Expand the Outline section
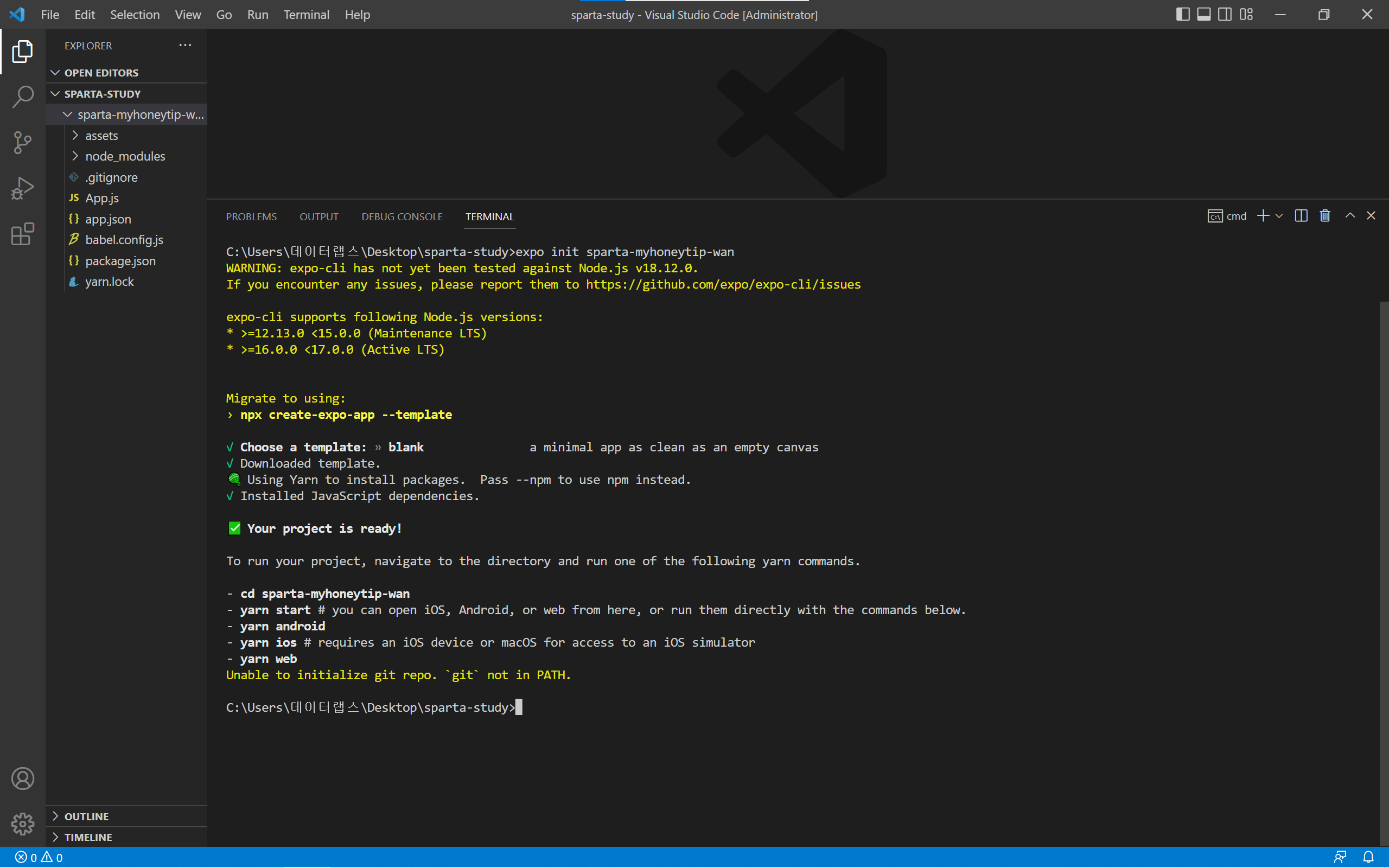This screenshot has width=1389, height=868. coord(126,816)
